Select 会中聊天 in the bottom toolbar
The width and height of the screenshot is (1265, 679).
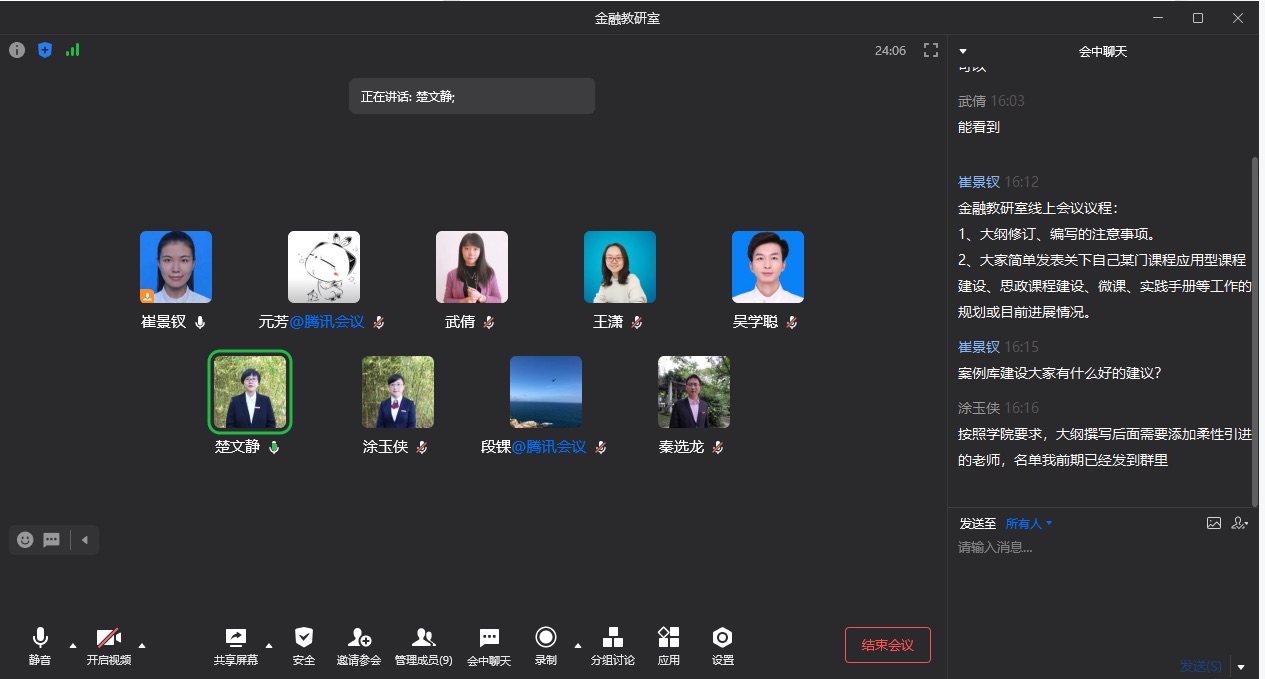[x=489, y=645]
